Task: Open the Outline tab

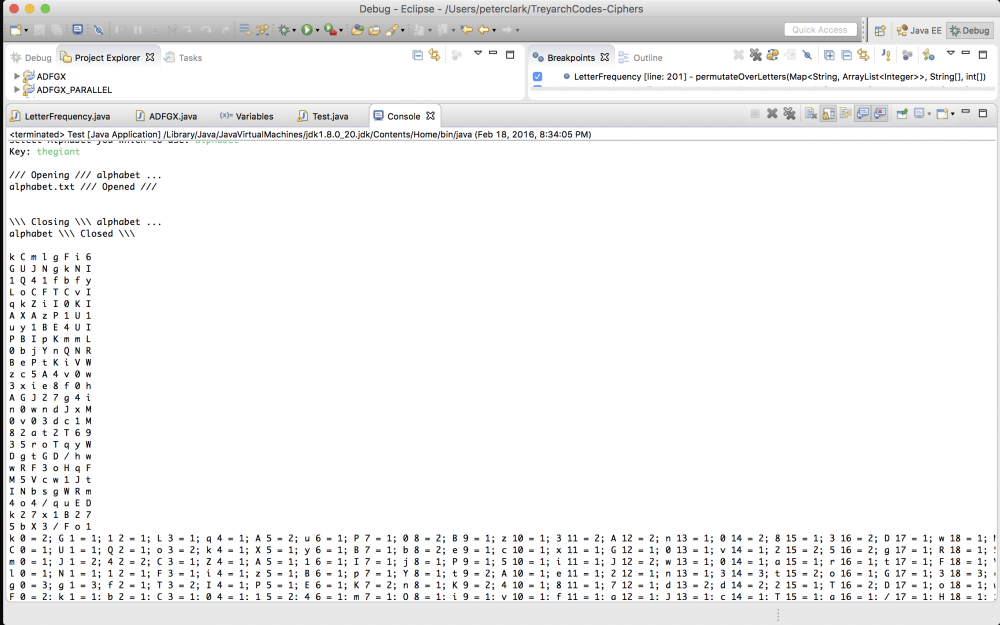Action: click(647, 58)
